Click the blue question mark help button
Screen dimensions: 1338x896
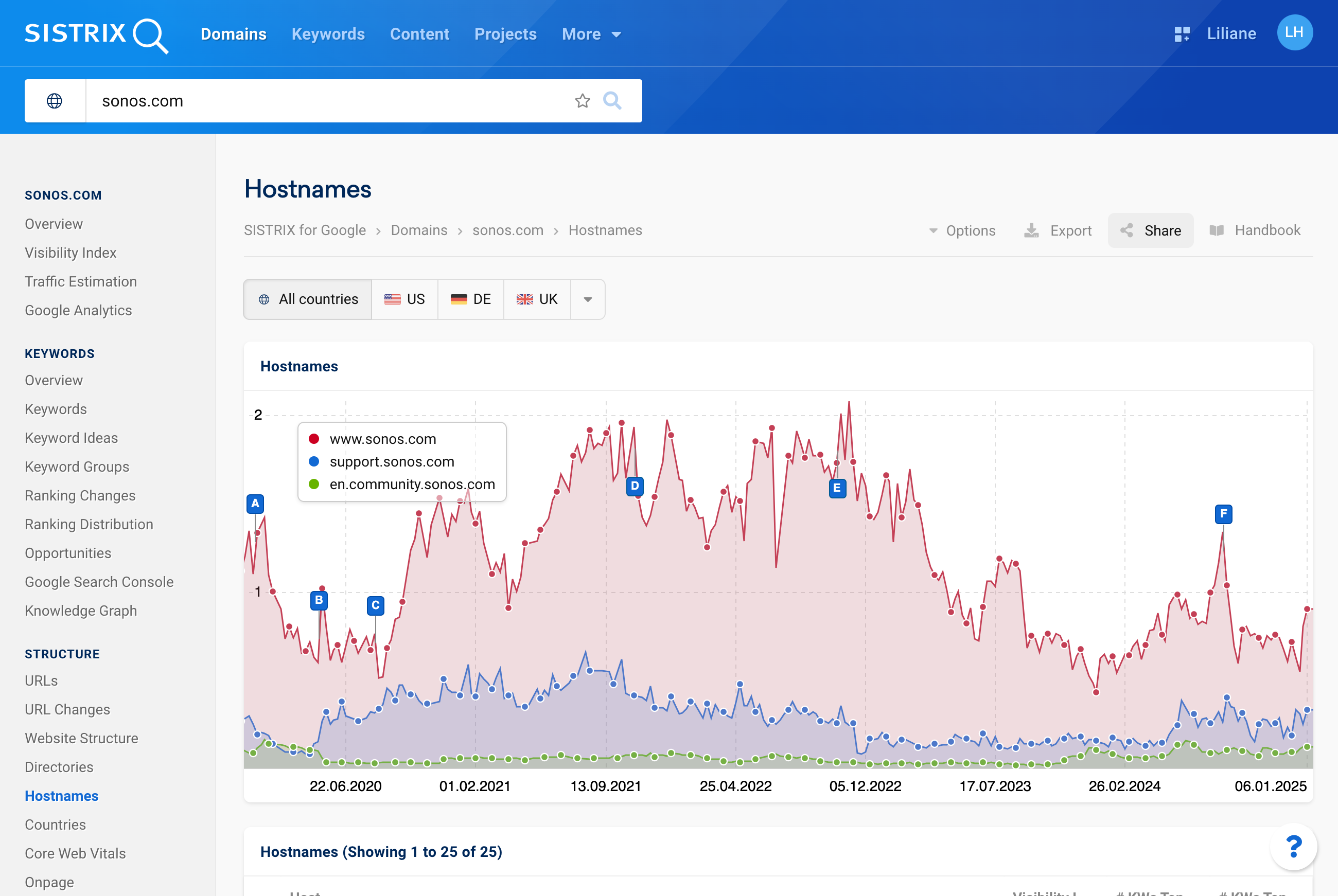[x=1293, y=846]
